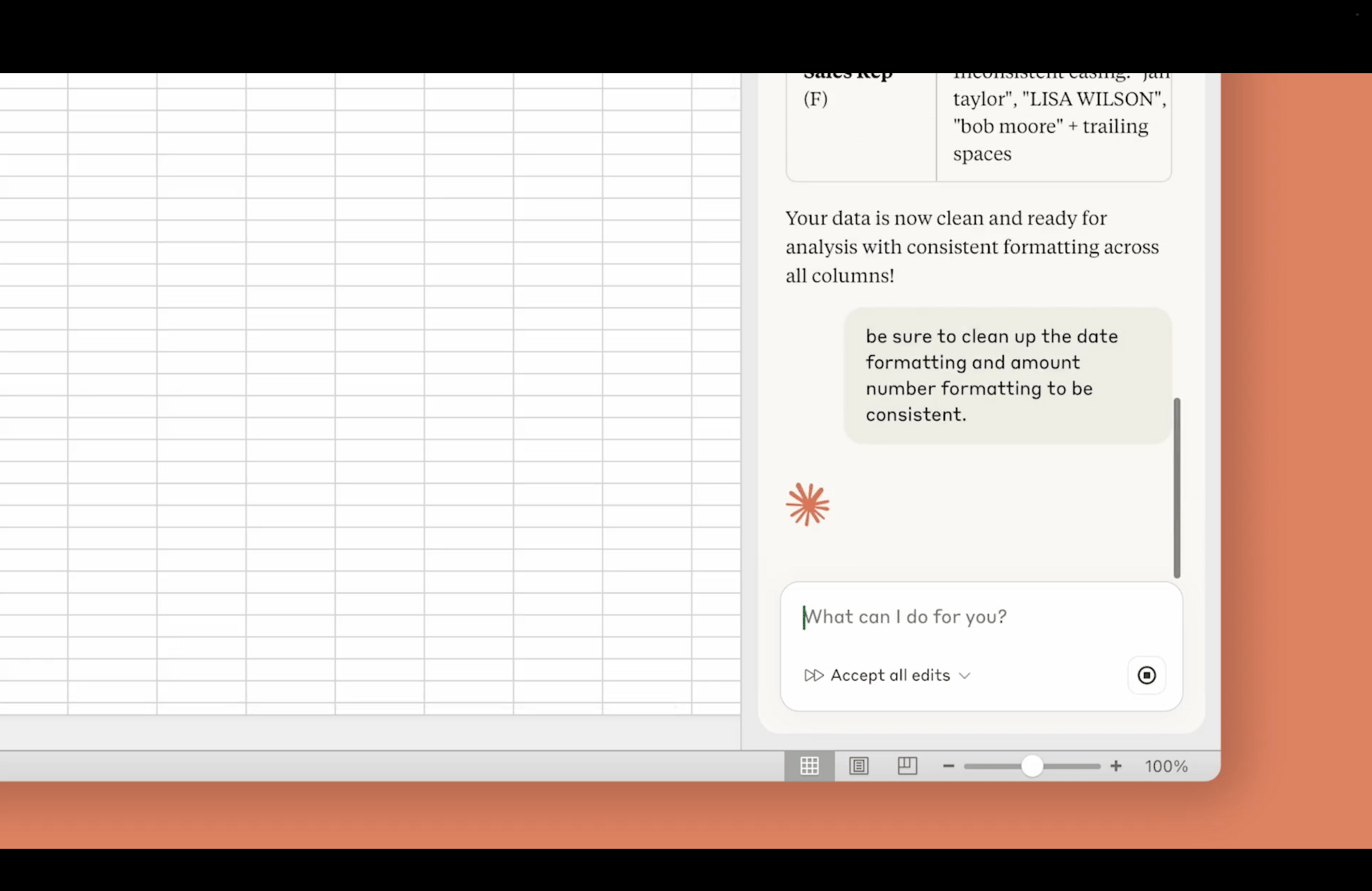Switch to Normal grid view

(x=809, y=766)
